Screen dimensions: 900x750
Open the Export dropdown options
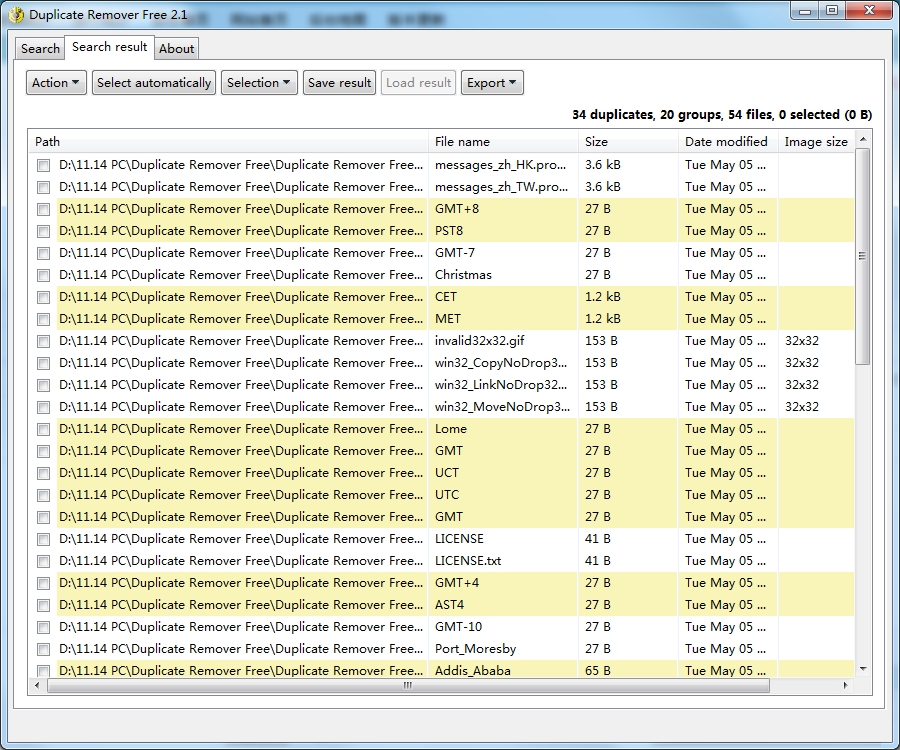point(492,83)
